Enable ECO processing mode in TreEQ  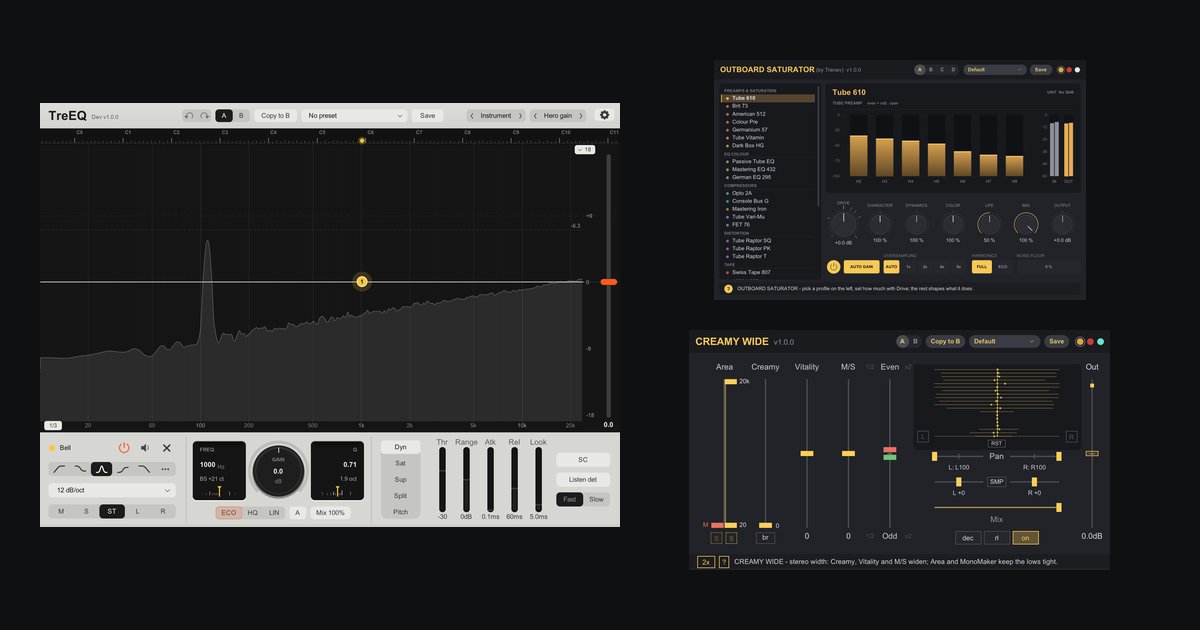(x=229, y=512)
